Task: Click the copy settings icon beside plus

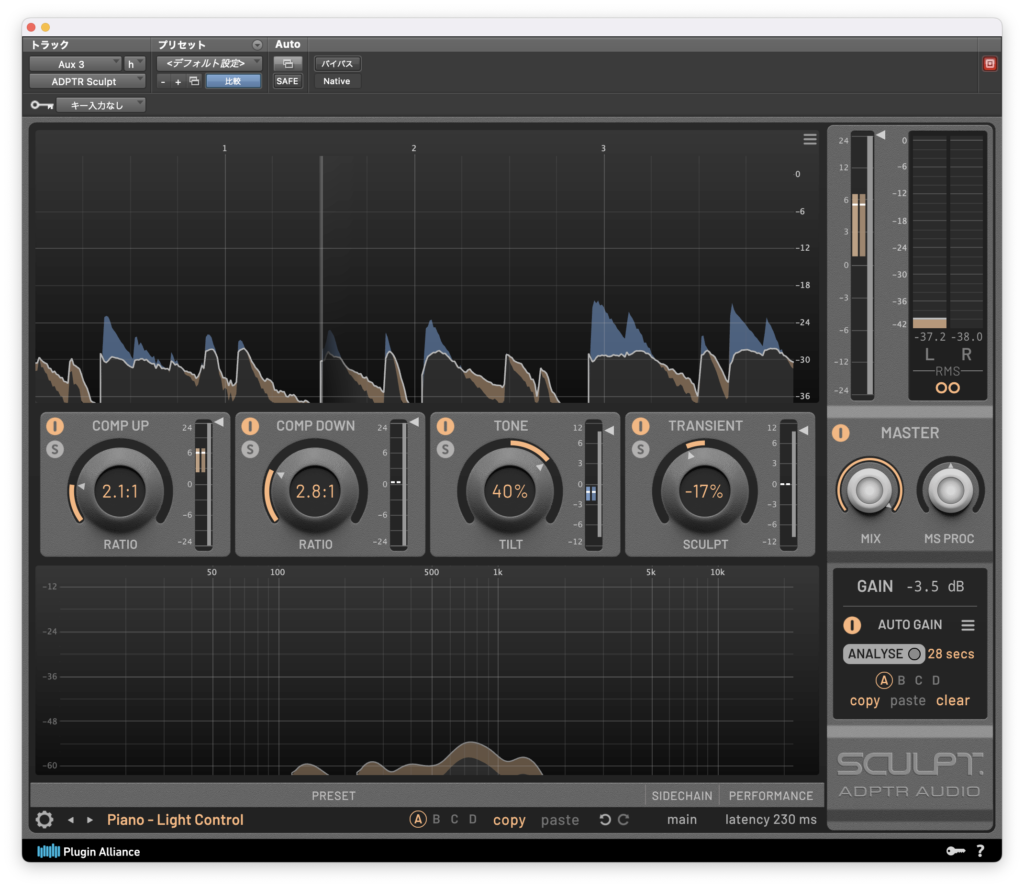Action: (x=194, y=81)
